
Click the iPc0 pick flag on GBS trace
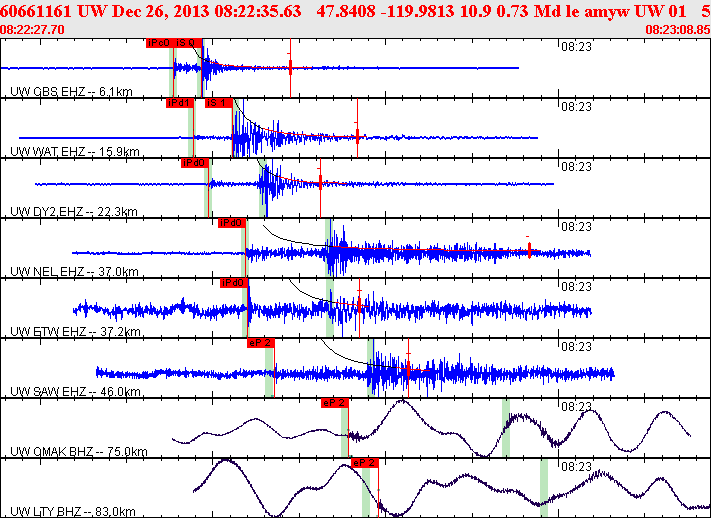(160, 43)
